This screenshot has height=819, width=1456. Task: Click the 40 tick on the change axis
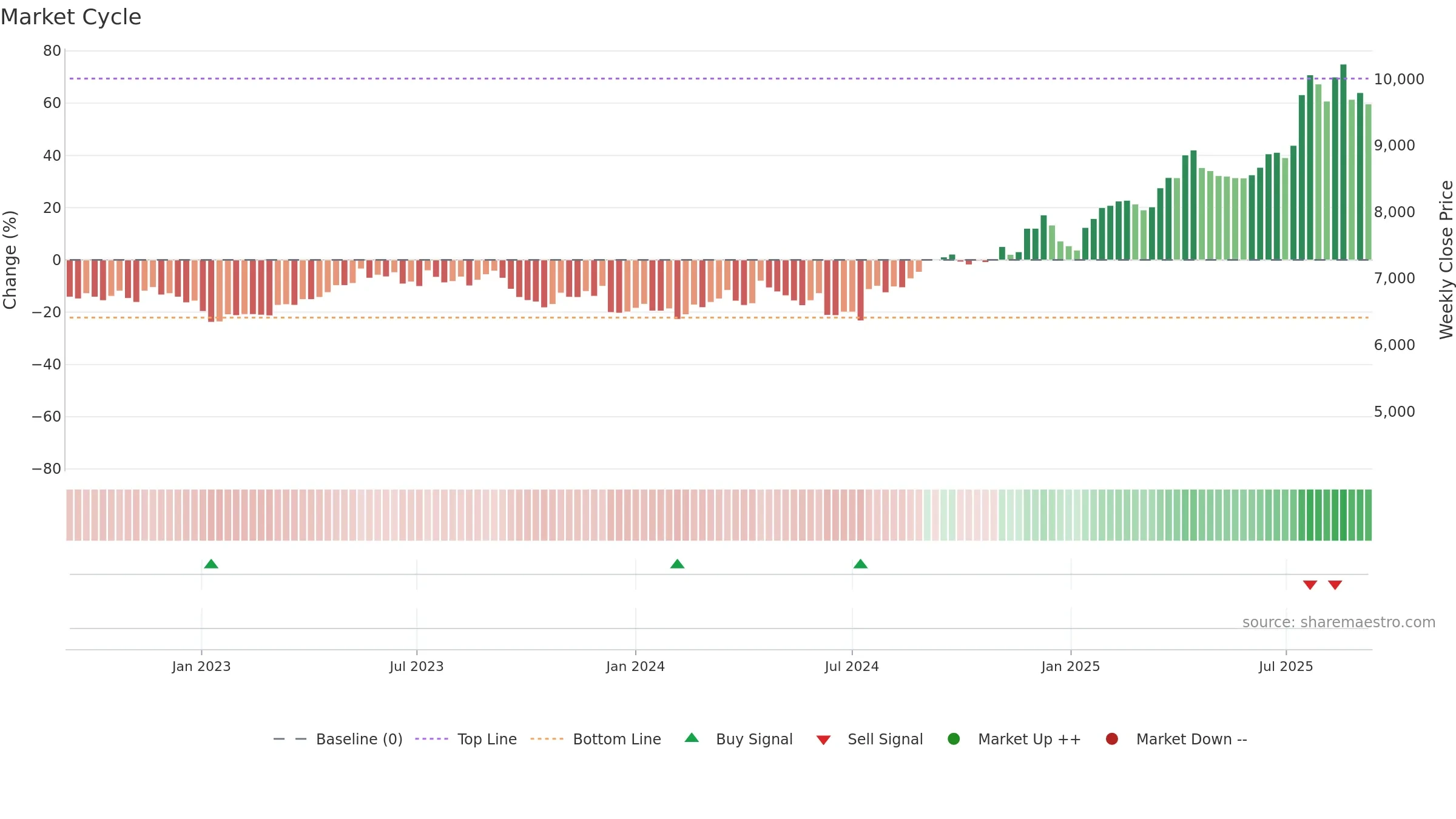pos(52,156)
